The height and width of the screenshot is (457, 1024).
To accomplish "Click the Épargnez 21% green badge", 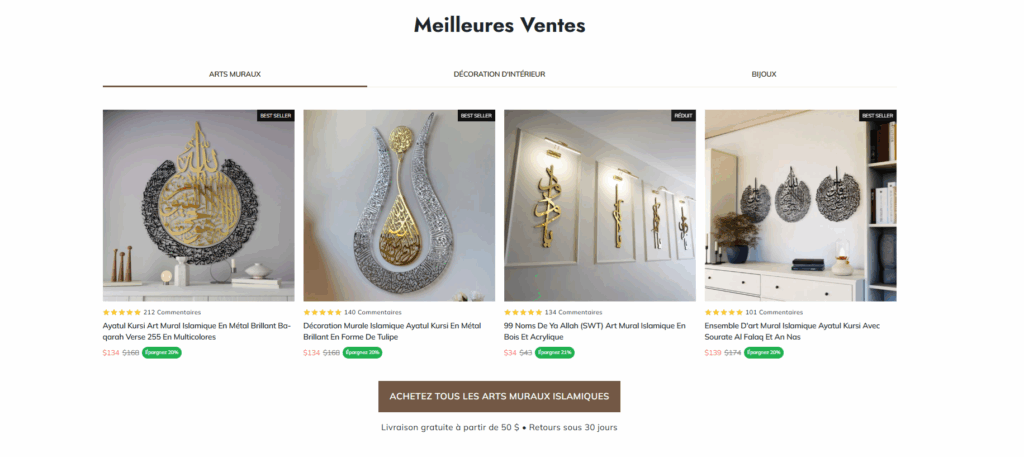I will point(554,353).
